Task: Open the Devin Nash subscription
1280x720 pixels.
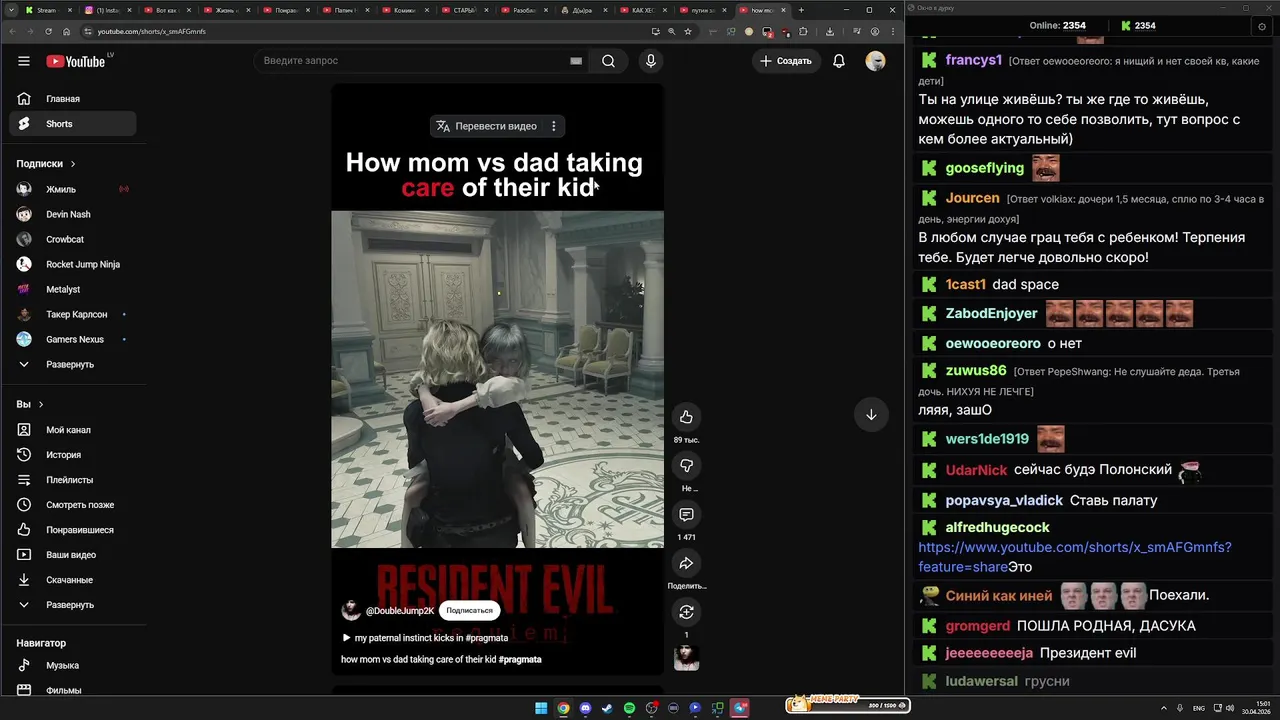Action: 73,214
